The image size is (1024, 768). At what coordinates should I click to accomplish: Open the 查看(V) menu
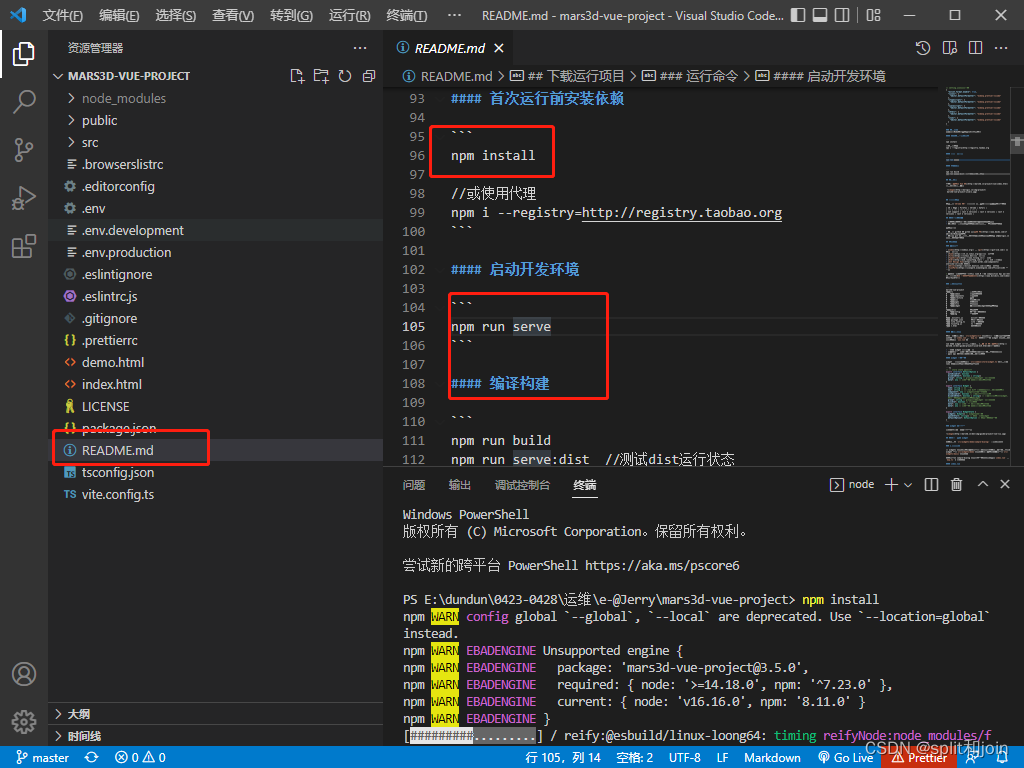[232, 15]
